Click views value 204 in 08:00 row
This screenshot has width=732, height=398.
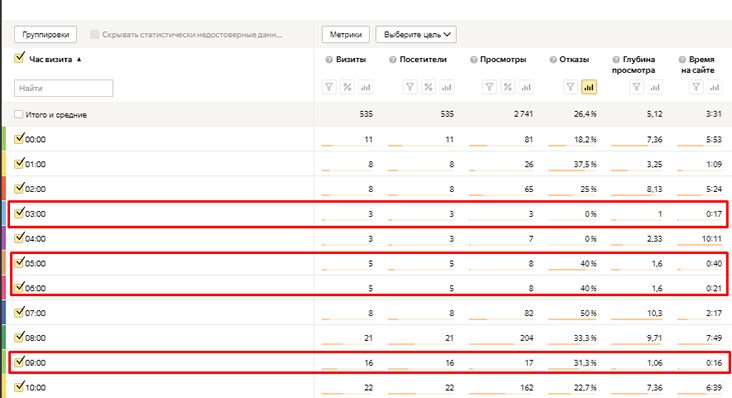[x=527, y=338]
